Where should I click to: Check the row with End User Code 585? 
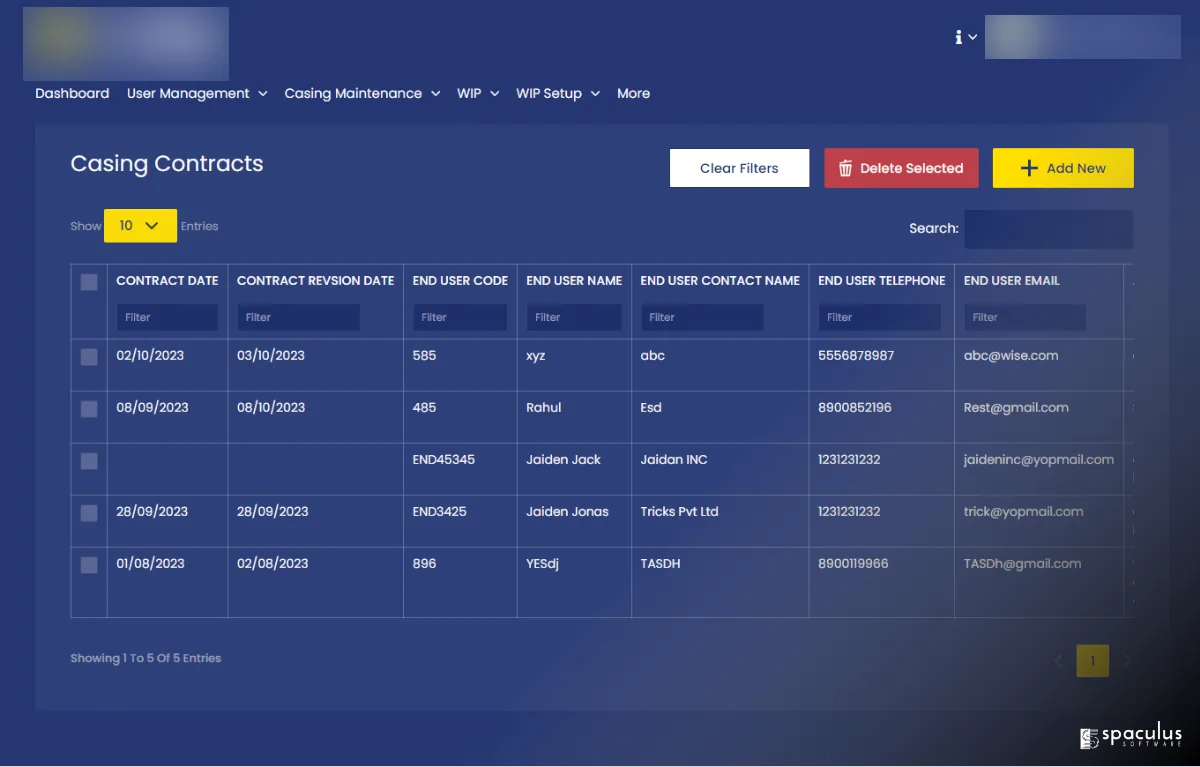point(89,357)
